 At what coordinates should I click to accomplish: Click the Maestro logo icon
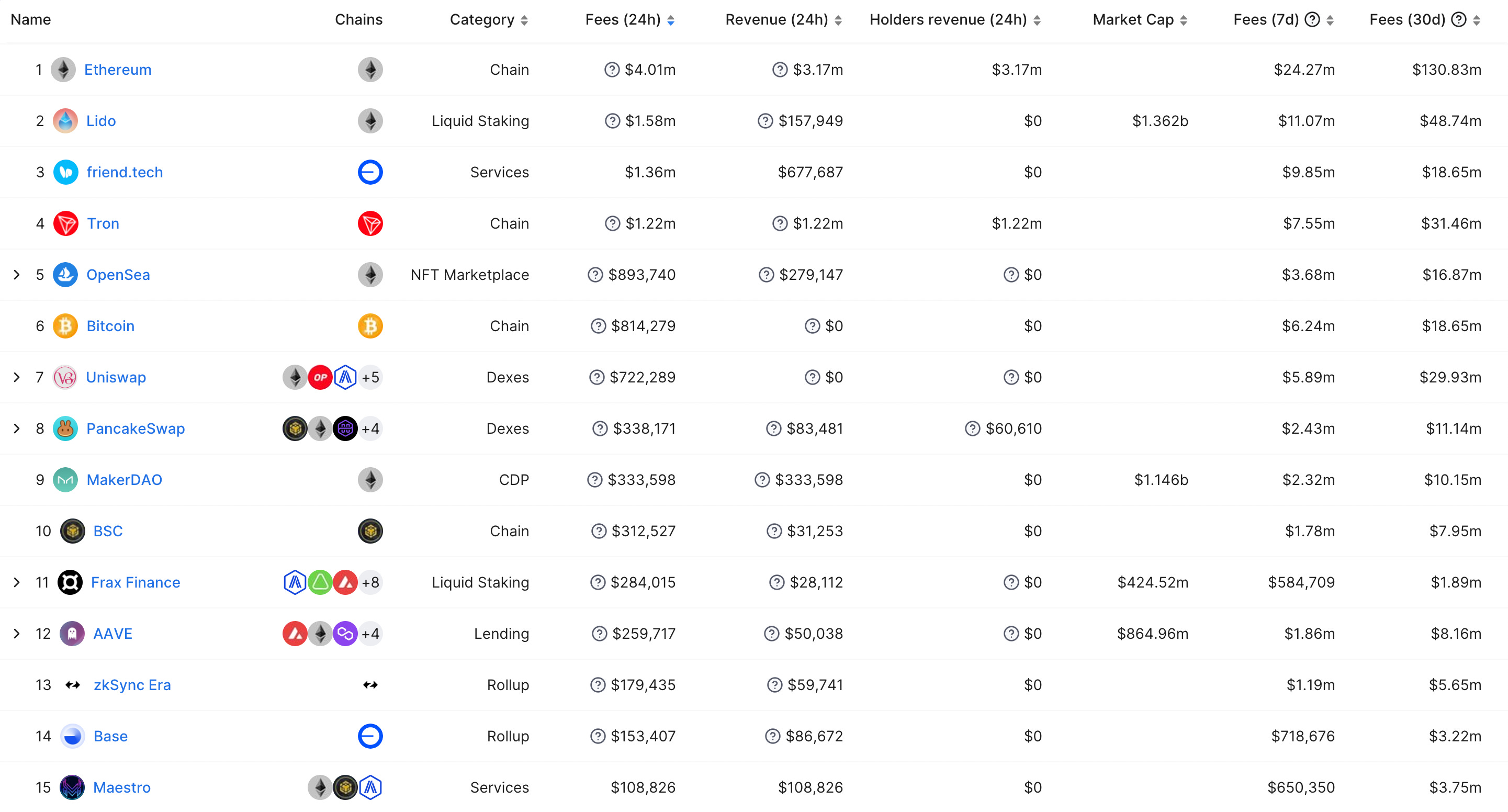(x=73, y=787)
